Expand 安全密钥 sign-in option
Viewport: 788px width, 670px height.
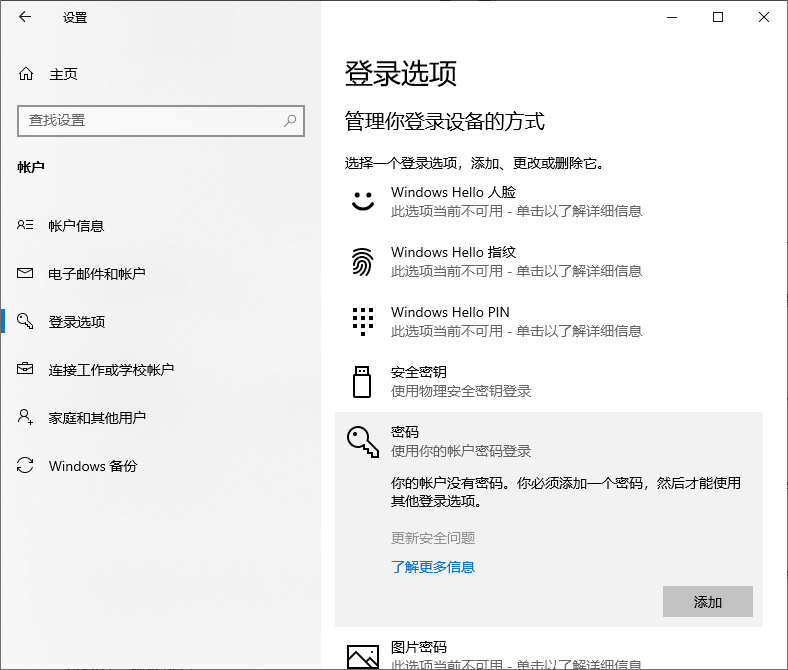pyautogui.click(x=549, y=381)
